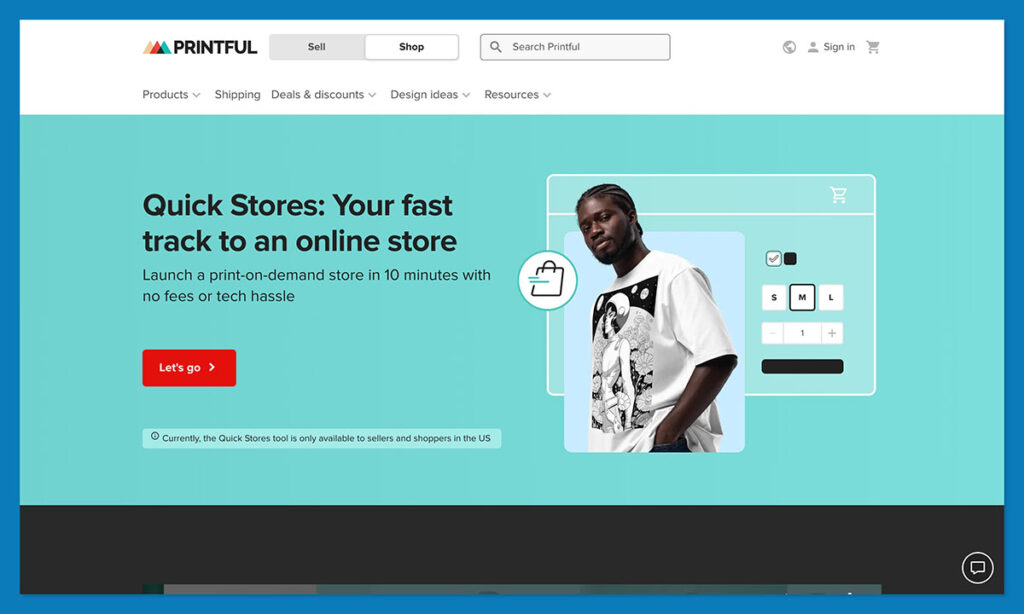
Task: Click the Quick Stores US-only notice
Action: (322, 438)
